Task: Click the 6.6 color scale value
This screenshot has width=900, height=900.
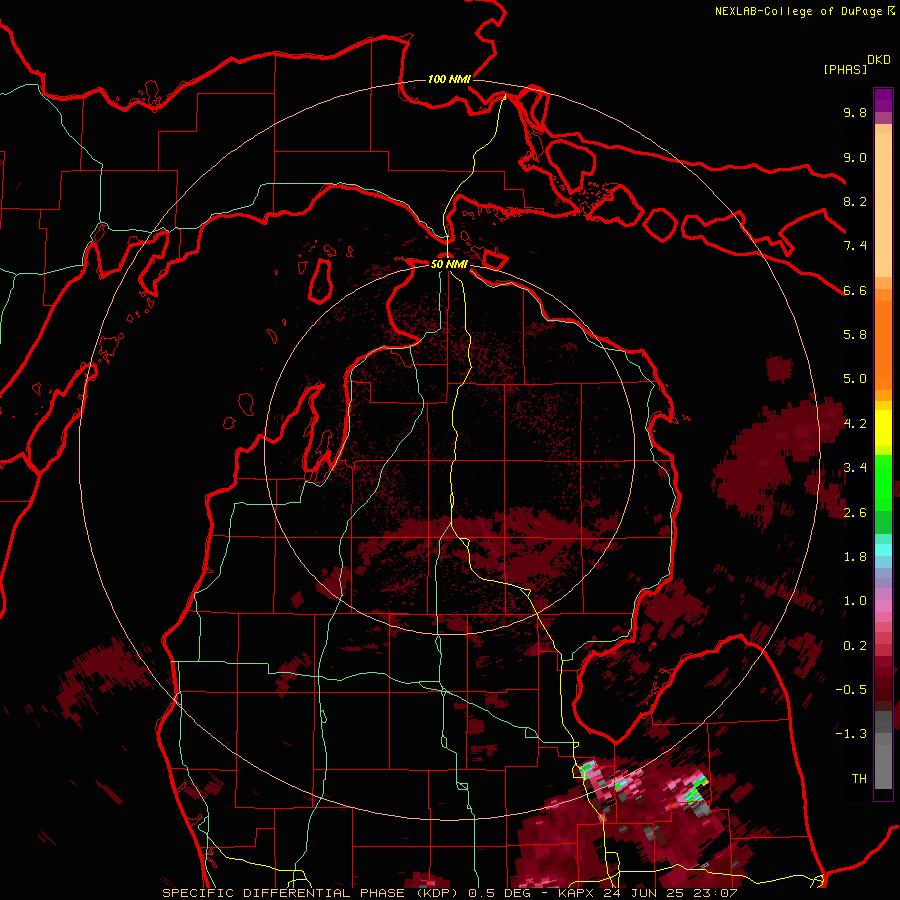Action: coord(855,291)
